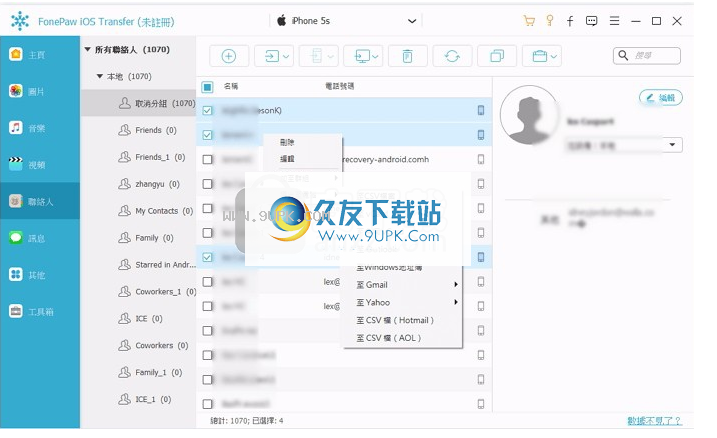Open the Others section in sidebar
Image resolution: width=717 pixels, height=438 pixels.
(40, 275)
